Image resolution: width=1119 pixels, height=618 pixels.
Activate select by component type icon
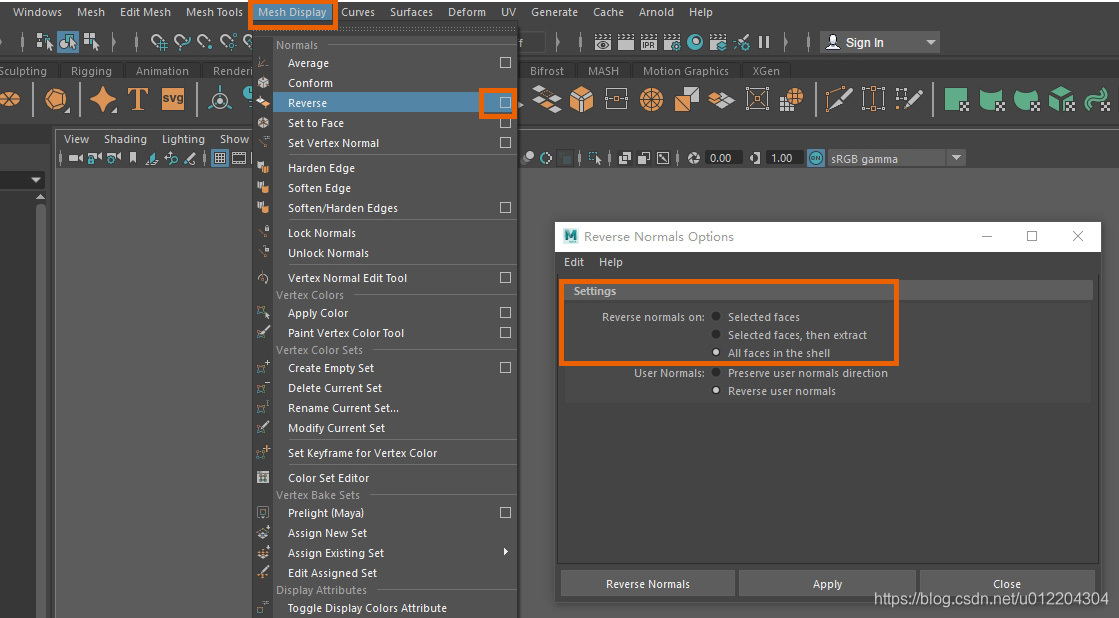coord(91,43)
